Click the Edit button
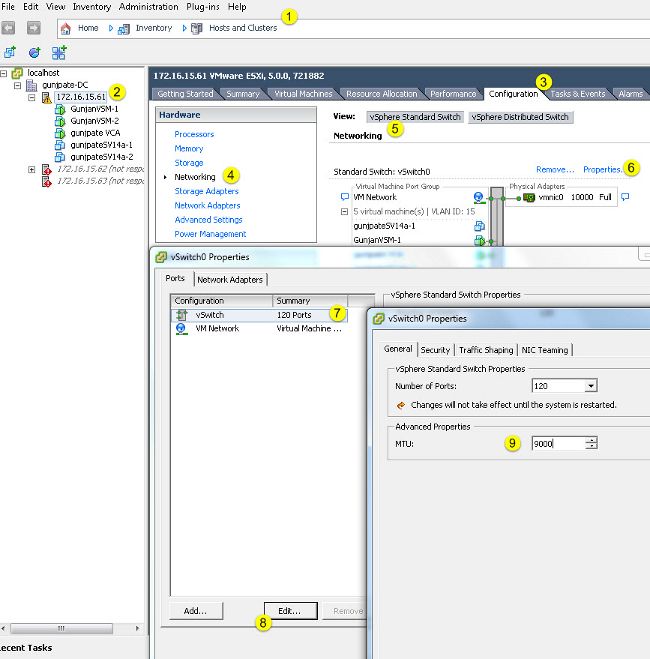Screen dimensions: 650x659 coord(291,611)
